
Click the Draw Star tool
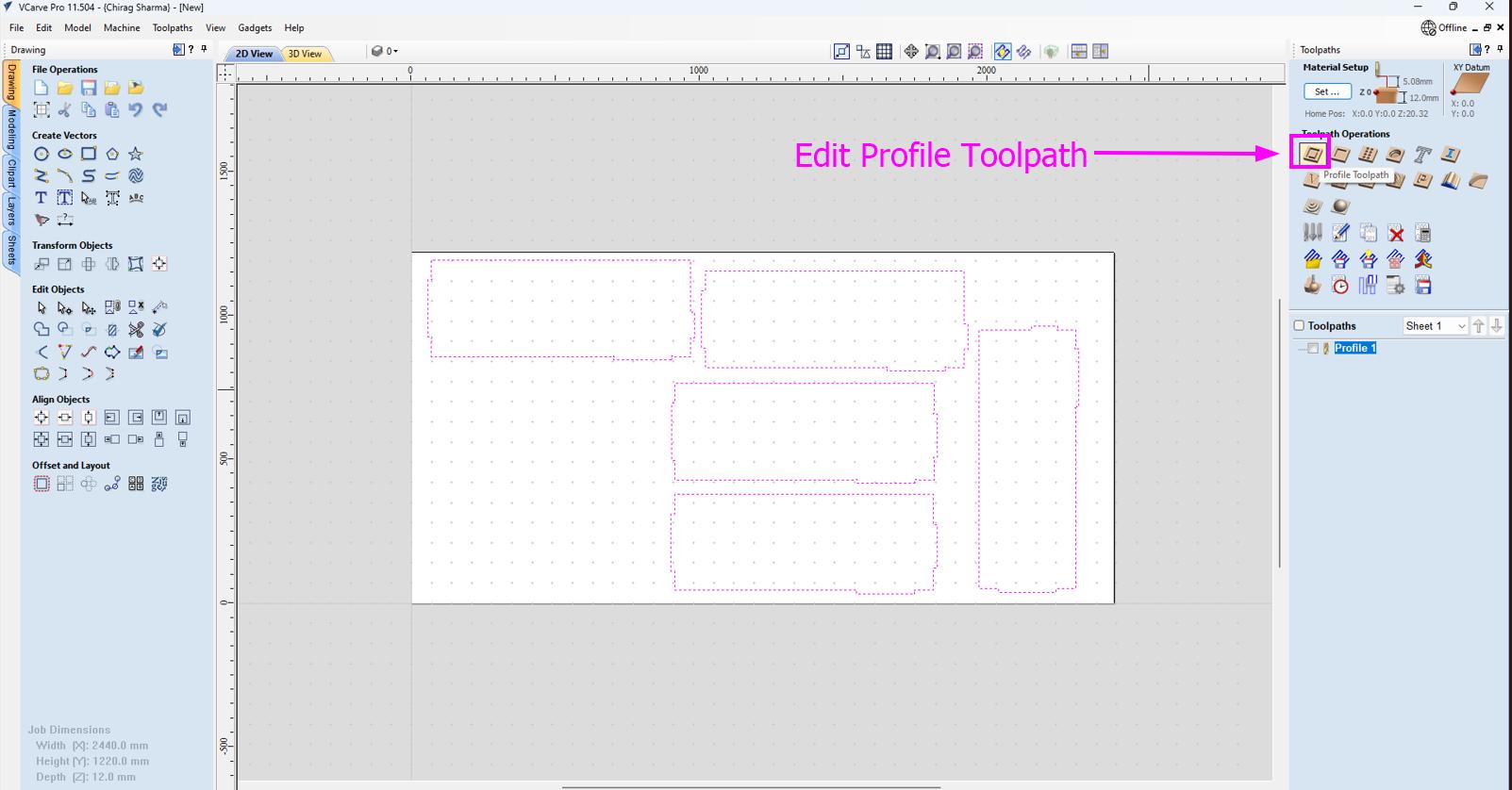[x=136, y=154]
